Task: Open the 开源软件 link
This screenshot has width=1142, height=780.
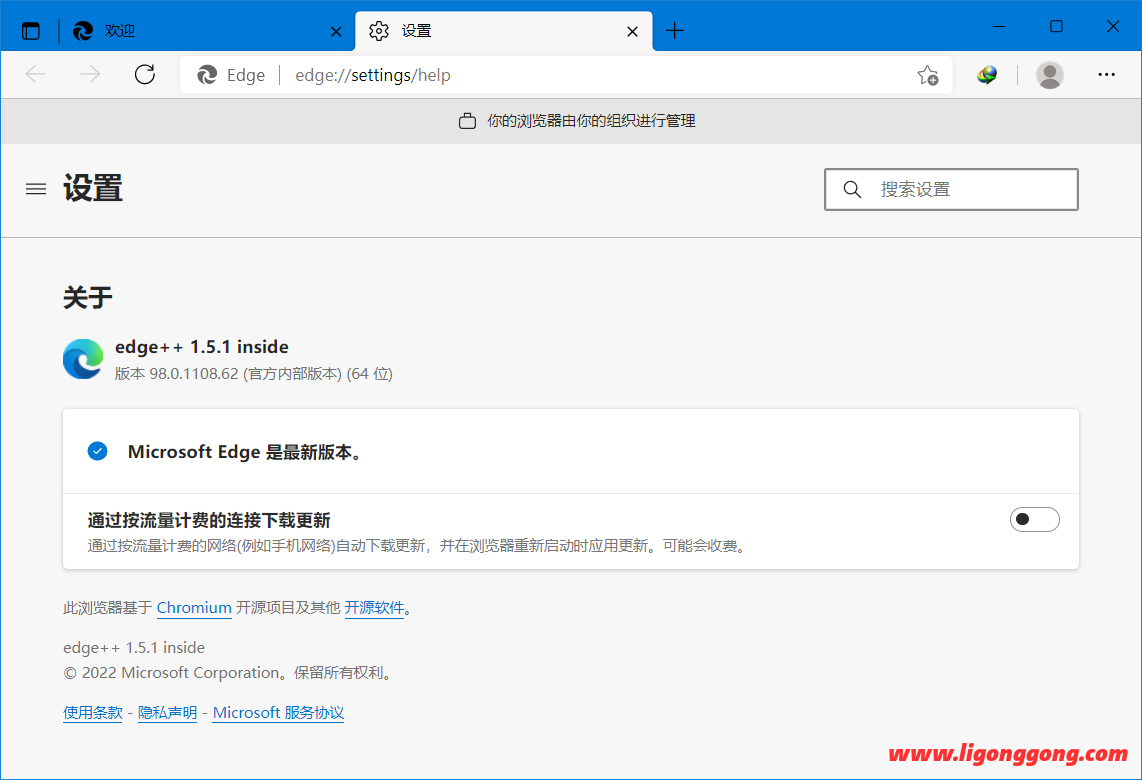Action: pyautogui.click(x=374, y=607)
